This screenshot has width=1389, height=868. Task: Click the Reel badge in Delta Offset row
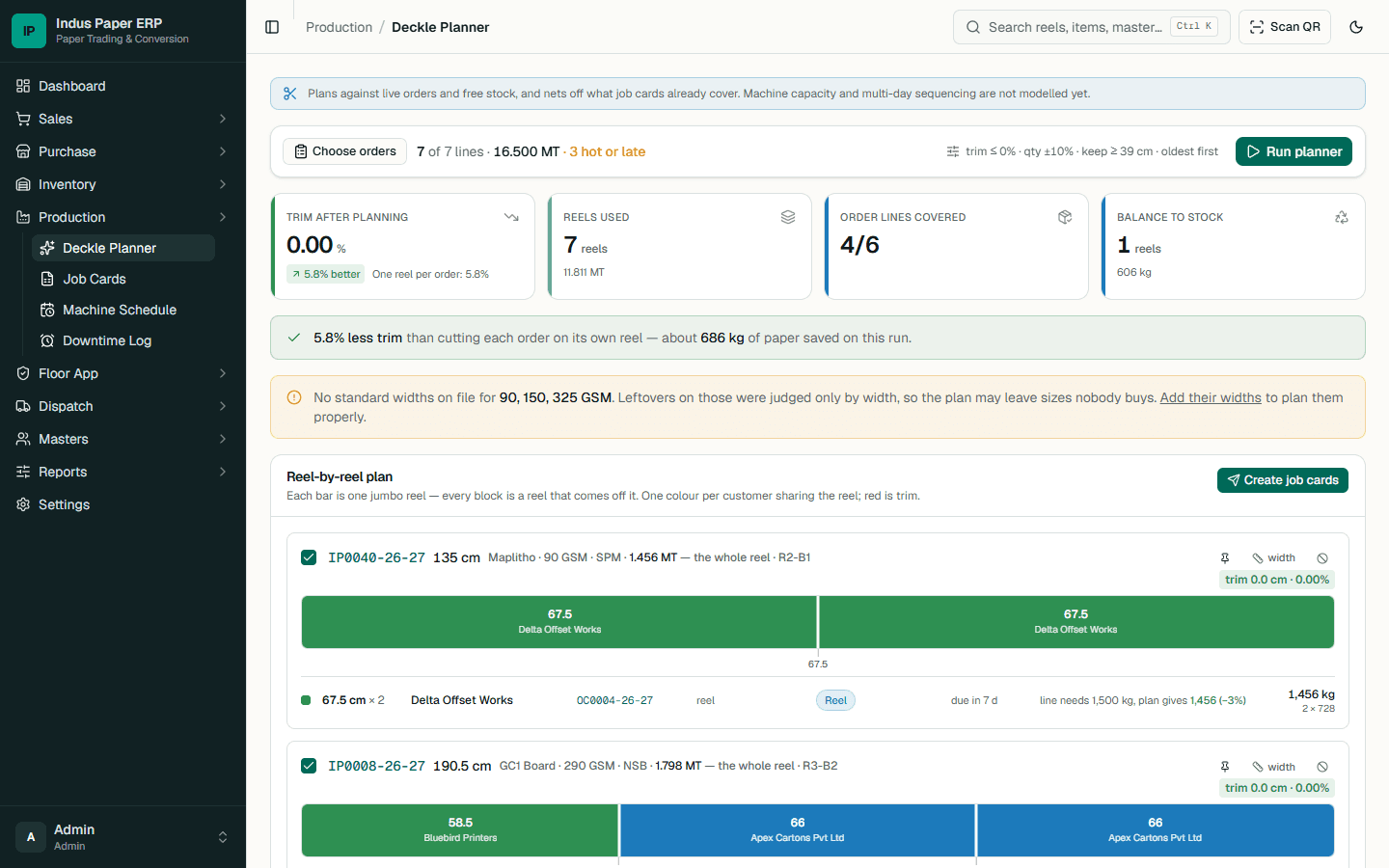(835, 700)
